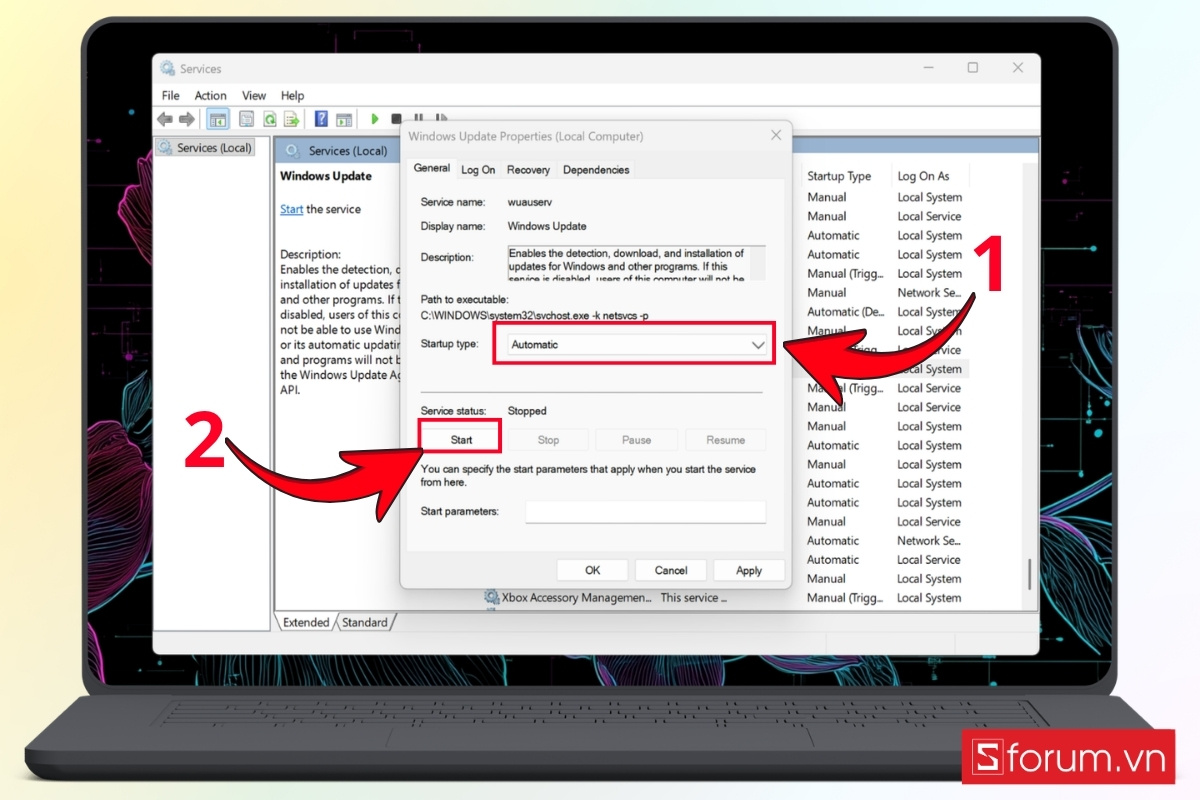Click the green Start Service play icon
The height and width of the screenshot is (800, 1200).
click(x=375, y=119)
